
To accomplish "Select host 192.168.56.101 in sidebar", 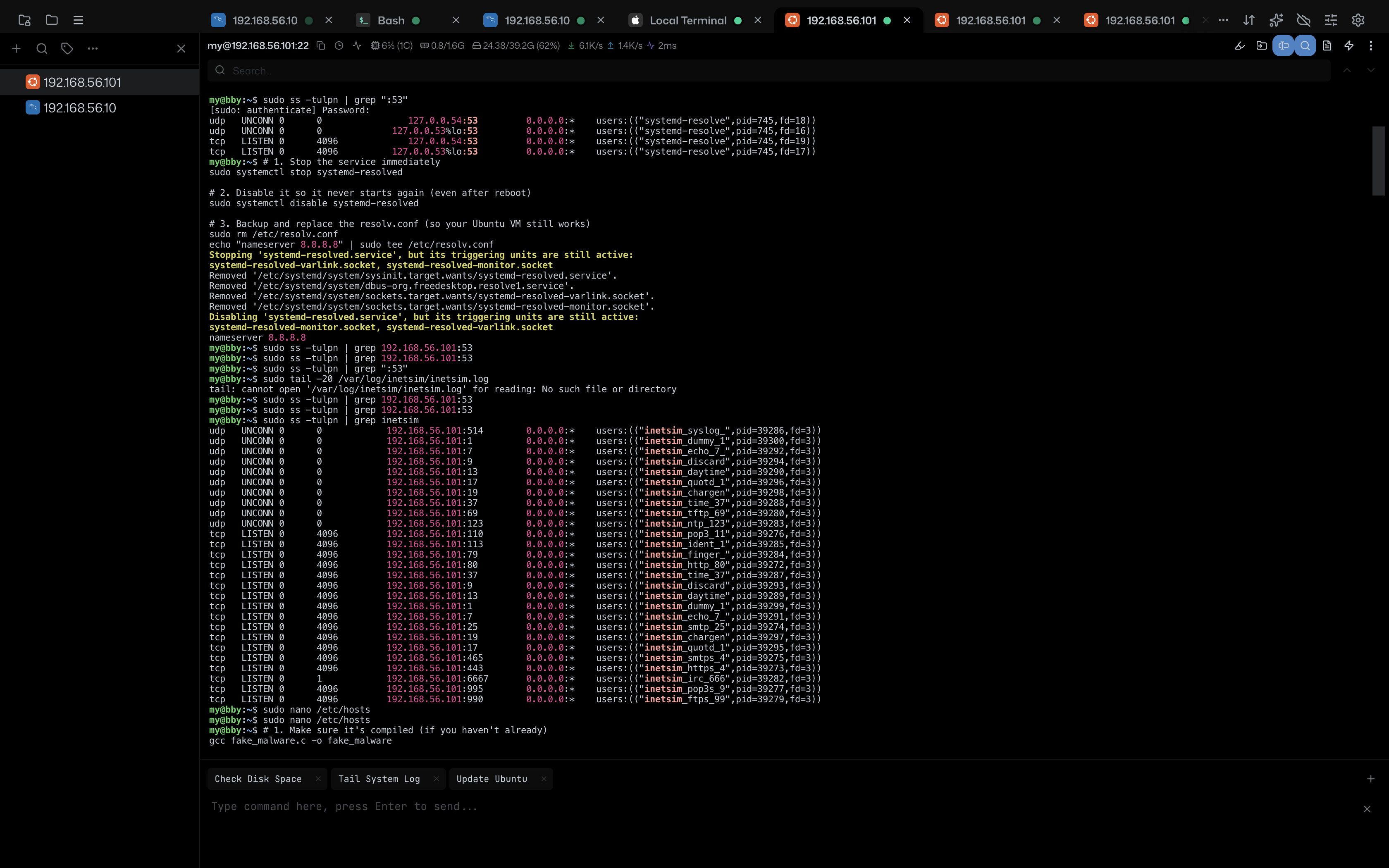I will [x=100, y=82].
